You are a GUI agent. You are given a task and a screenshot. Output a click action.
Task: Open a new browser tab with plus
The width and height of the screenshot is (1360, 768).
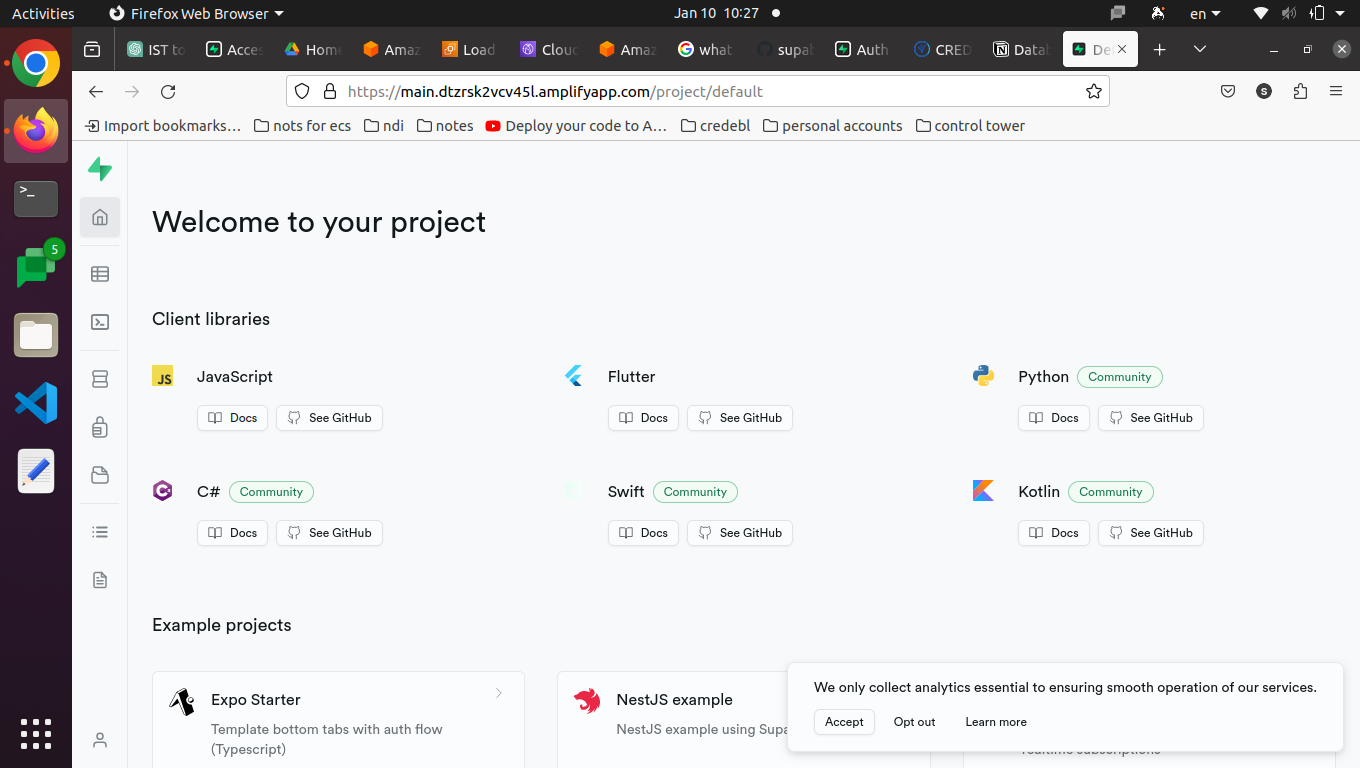(x=1160, y=49)
